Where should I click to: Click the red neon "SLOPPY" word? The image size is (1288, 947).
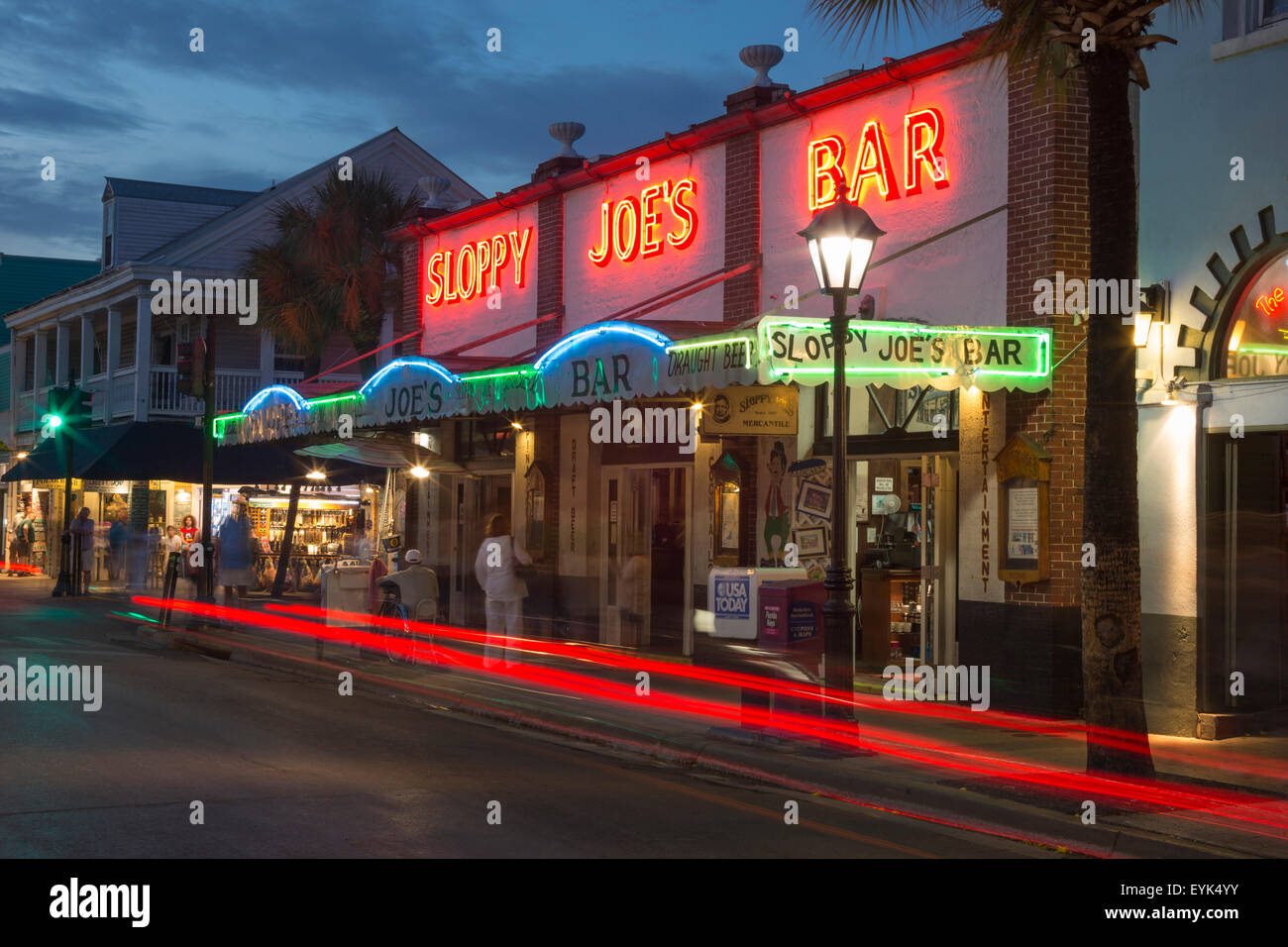479,264
